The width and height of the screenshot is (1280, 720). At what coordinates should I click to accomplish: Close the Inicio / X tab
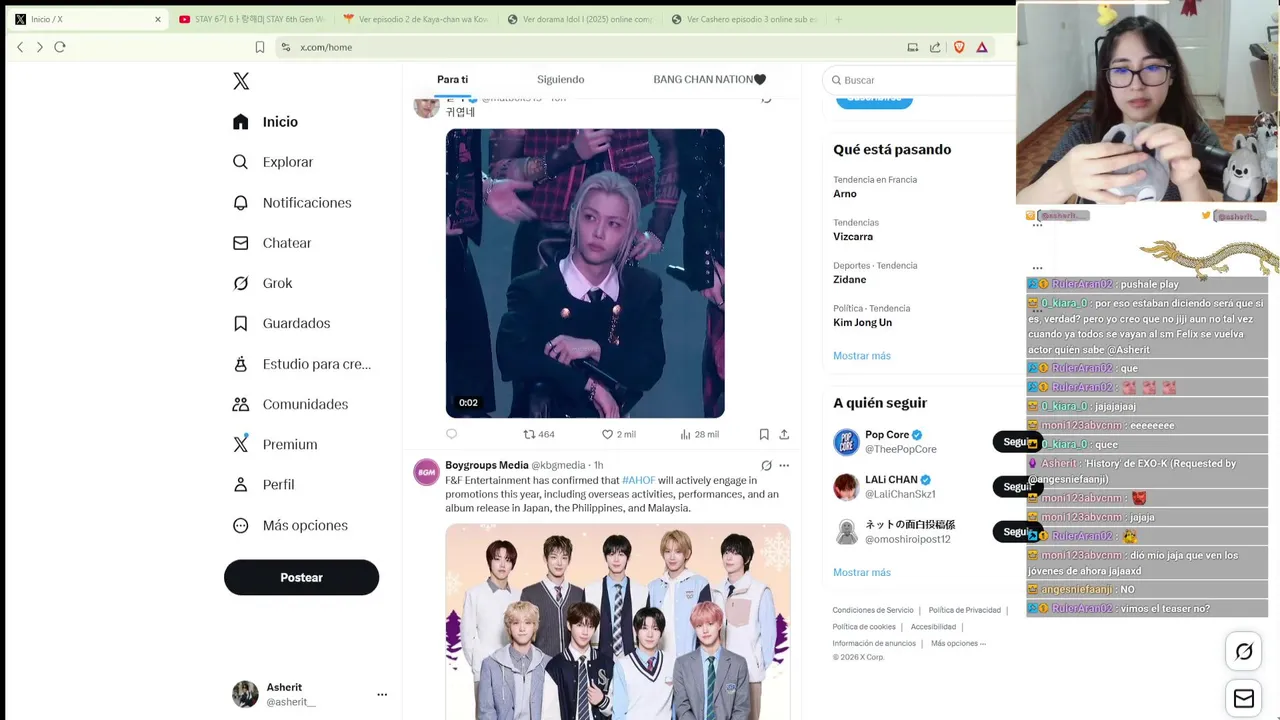point(157,19)
